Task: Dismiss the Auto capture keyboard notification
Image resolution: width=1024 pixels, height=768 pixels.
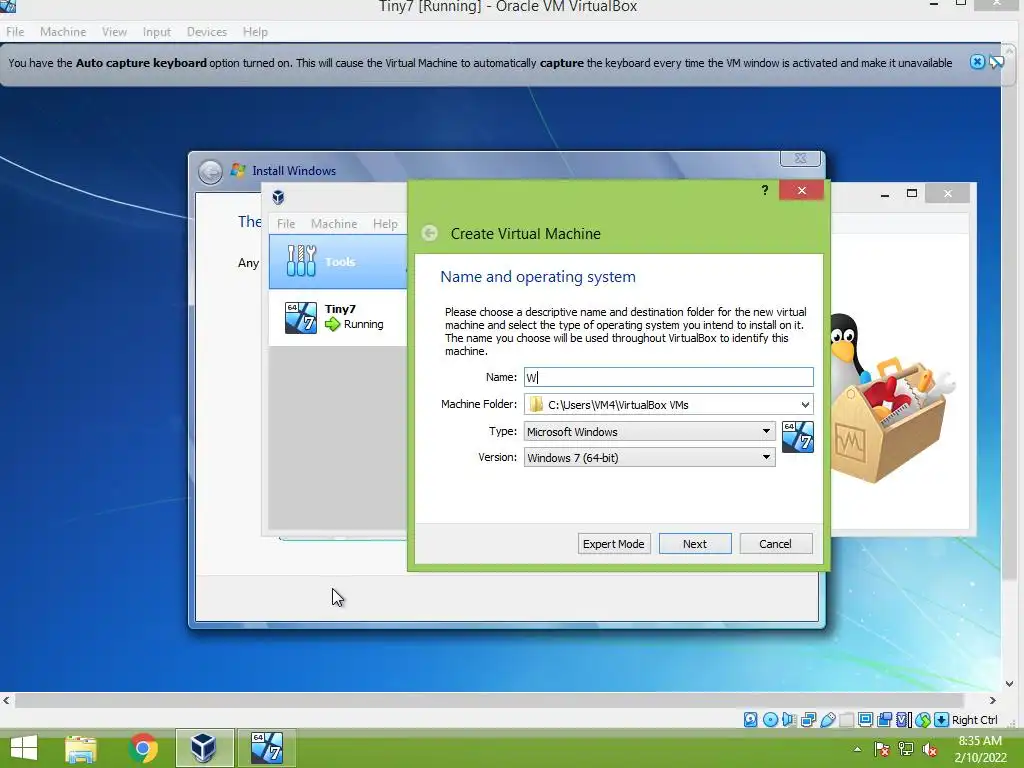Action: click(x=977, y=62)
